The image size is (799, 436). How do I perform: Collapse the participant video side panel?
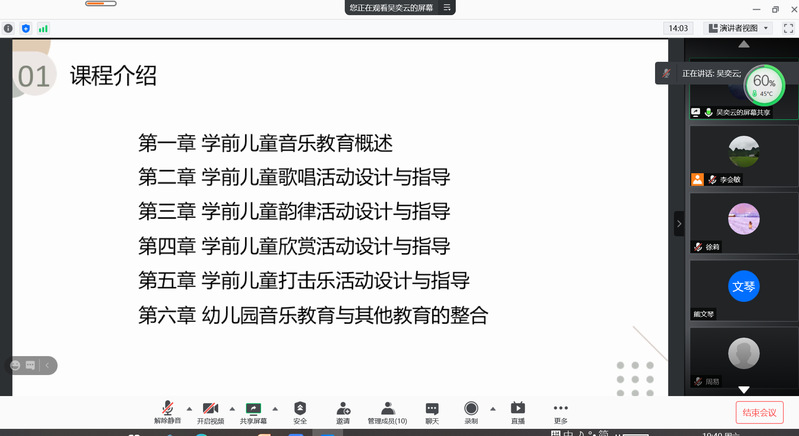click(x=679, y=224)
